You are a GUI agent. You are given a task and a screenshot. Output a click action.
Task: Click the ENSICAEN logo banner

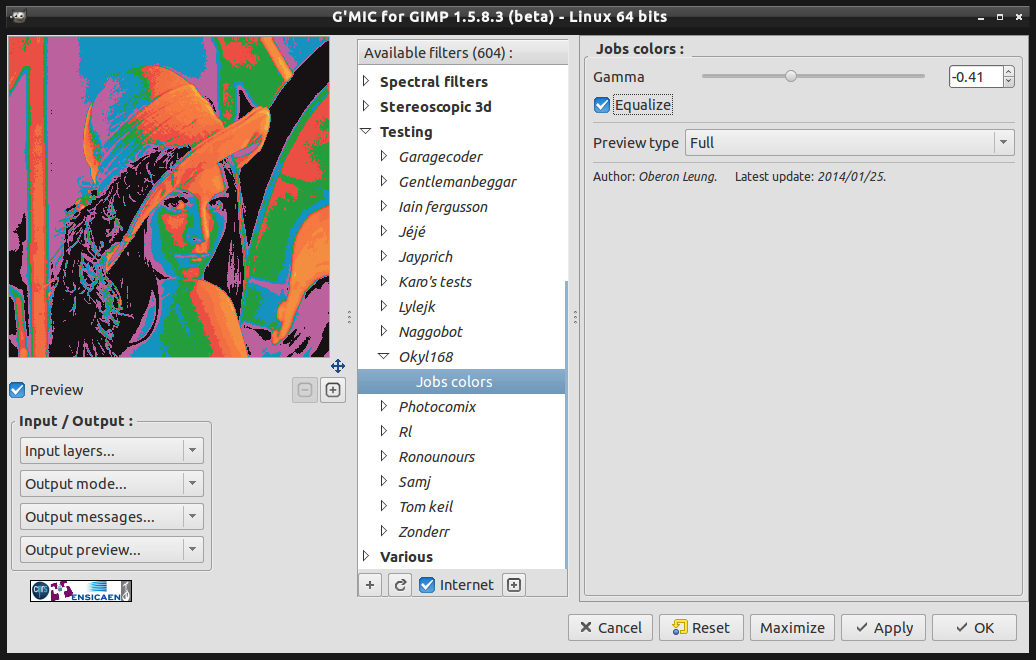pos(81,591)
